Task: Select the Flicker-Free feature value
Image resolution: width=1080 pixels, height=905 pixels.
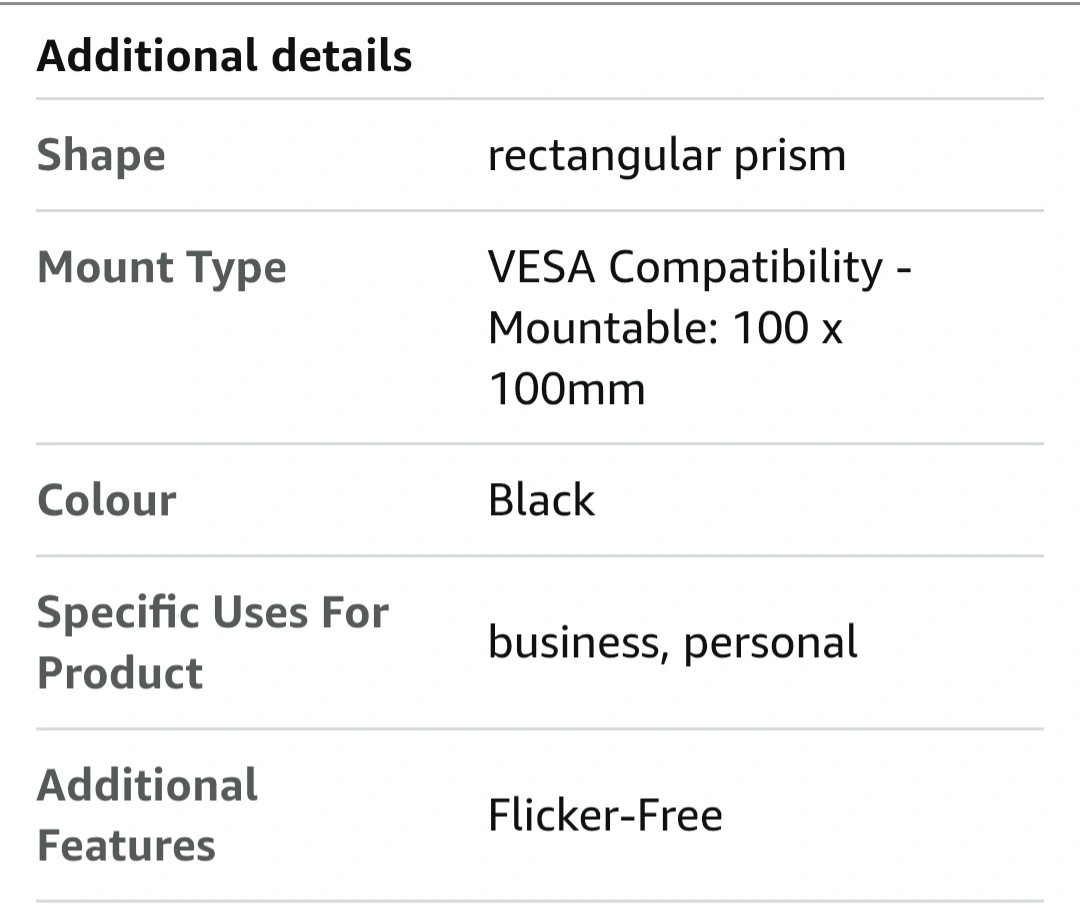Action: [x=605, y=815]
